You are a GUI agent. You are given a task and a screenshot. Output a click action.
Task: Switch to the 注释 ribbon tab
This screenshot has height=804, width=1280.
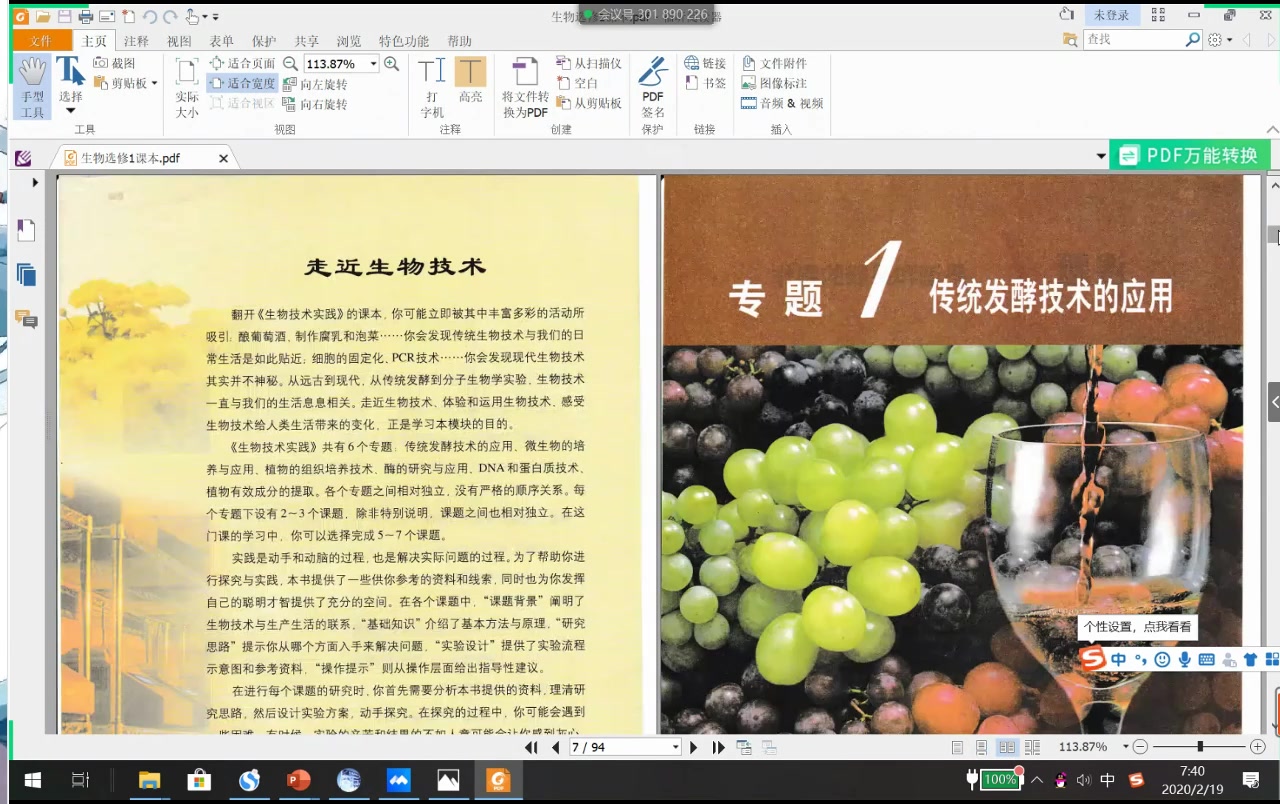tap(137, 41)
